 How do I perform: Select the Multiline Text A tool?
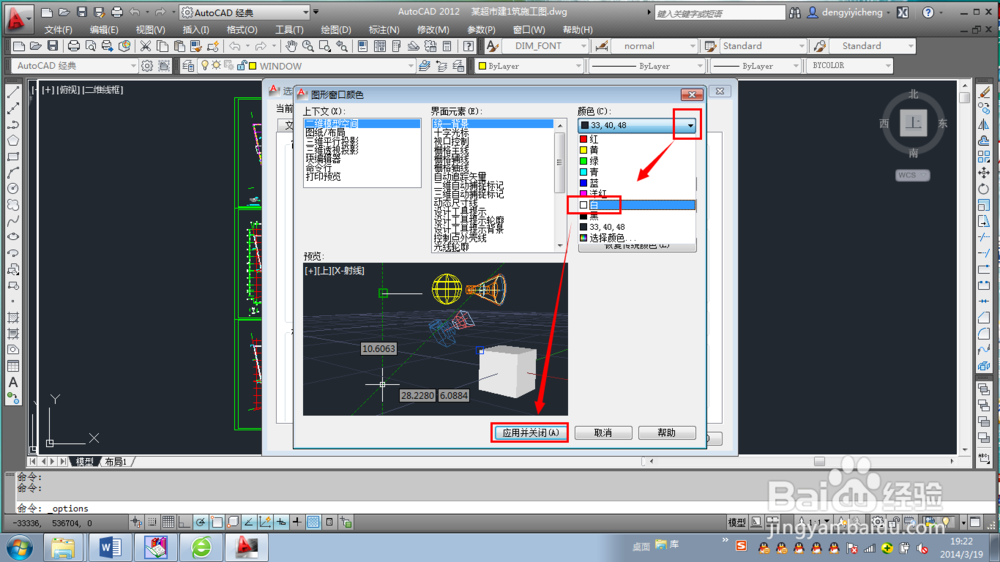coord(13,382)
